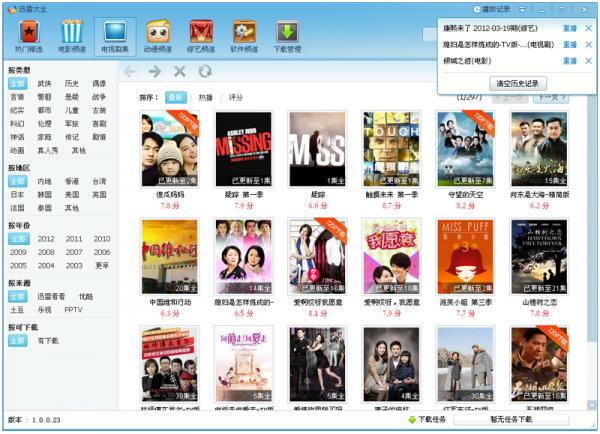Open the TOUCH poster thumbnail
The width and height of the screenshot is (600, 434).
click(391, 149)
